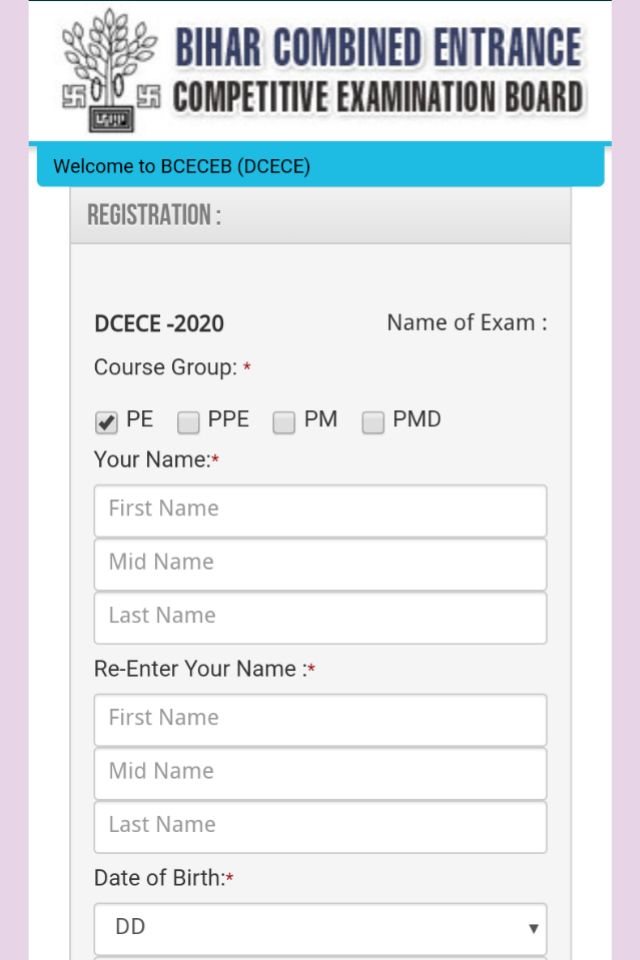Click the dropdown arrow on the DD selector

[533, 928]
